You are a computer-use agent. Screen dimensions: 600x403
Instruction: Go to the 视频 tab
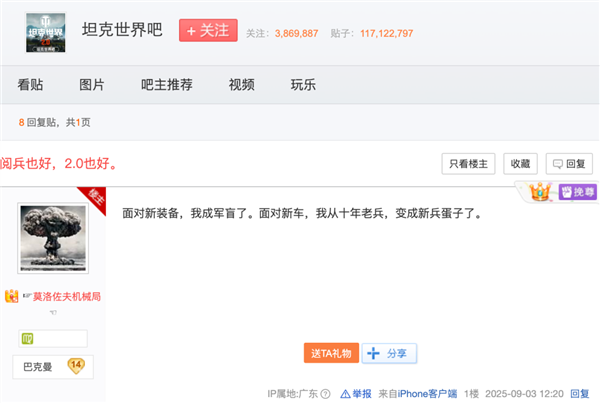click(241, 84)
